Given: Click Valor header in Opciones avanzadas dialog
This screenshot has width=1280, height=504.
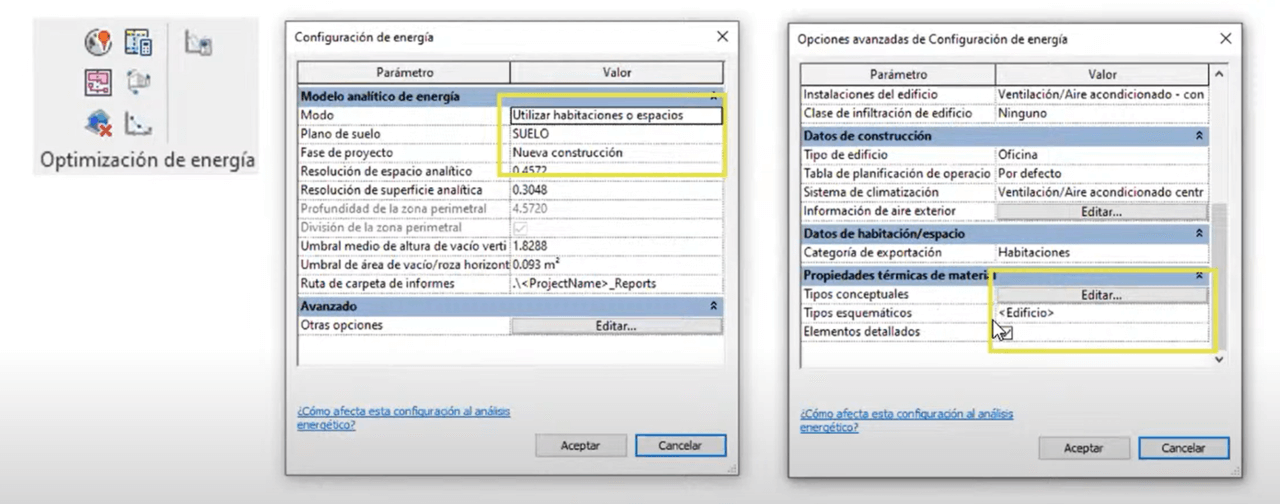Looking at the screenshot, I should (x=1102, y=75).
